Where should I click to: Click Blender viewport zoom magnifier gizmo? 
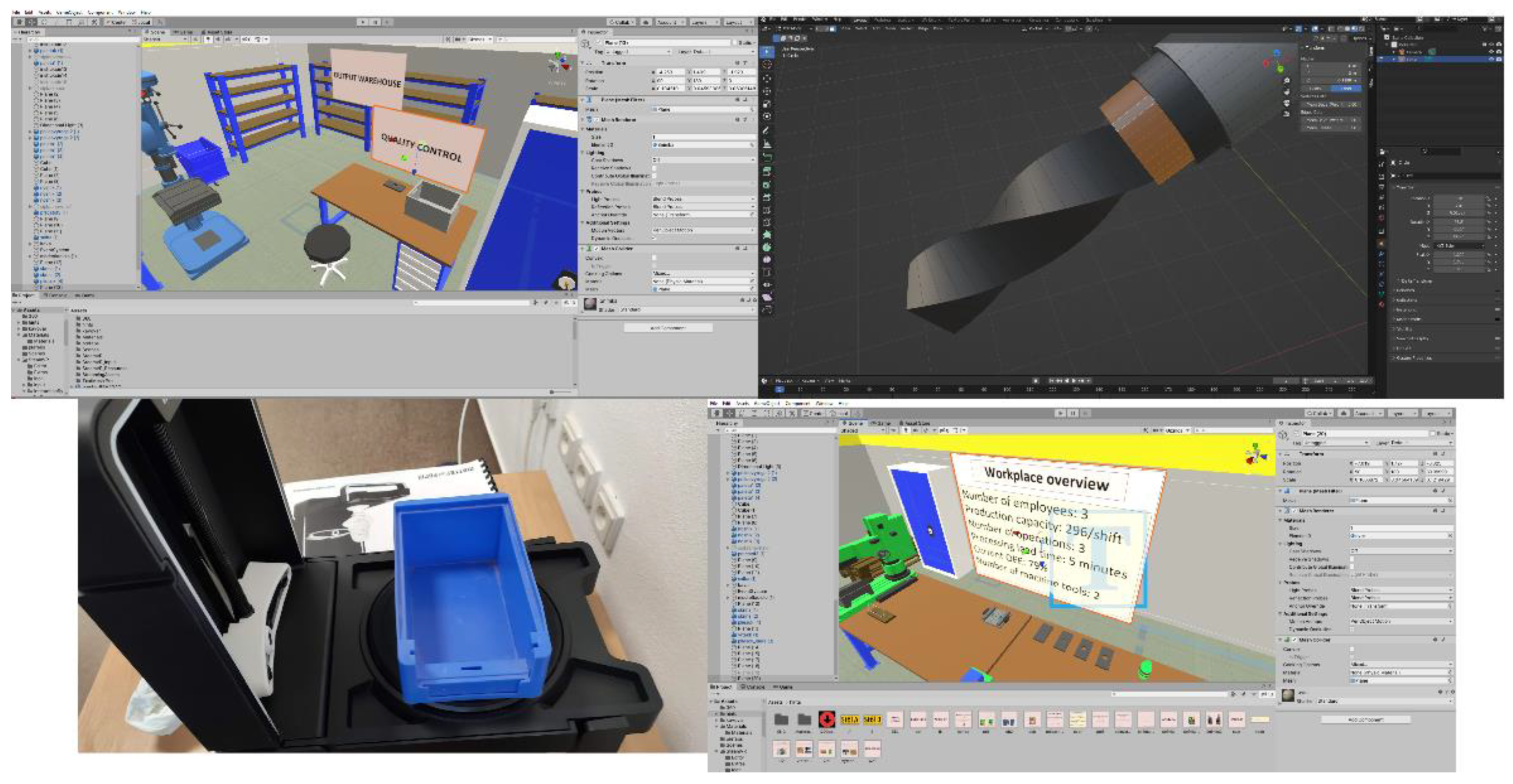coord(1286,81)
